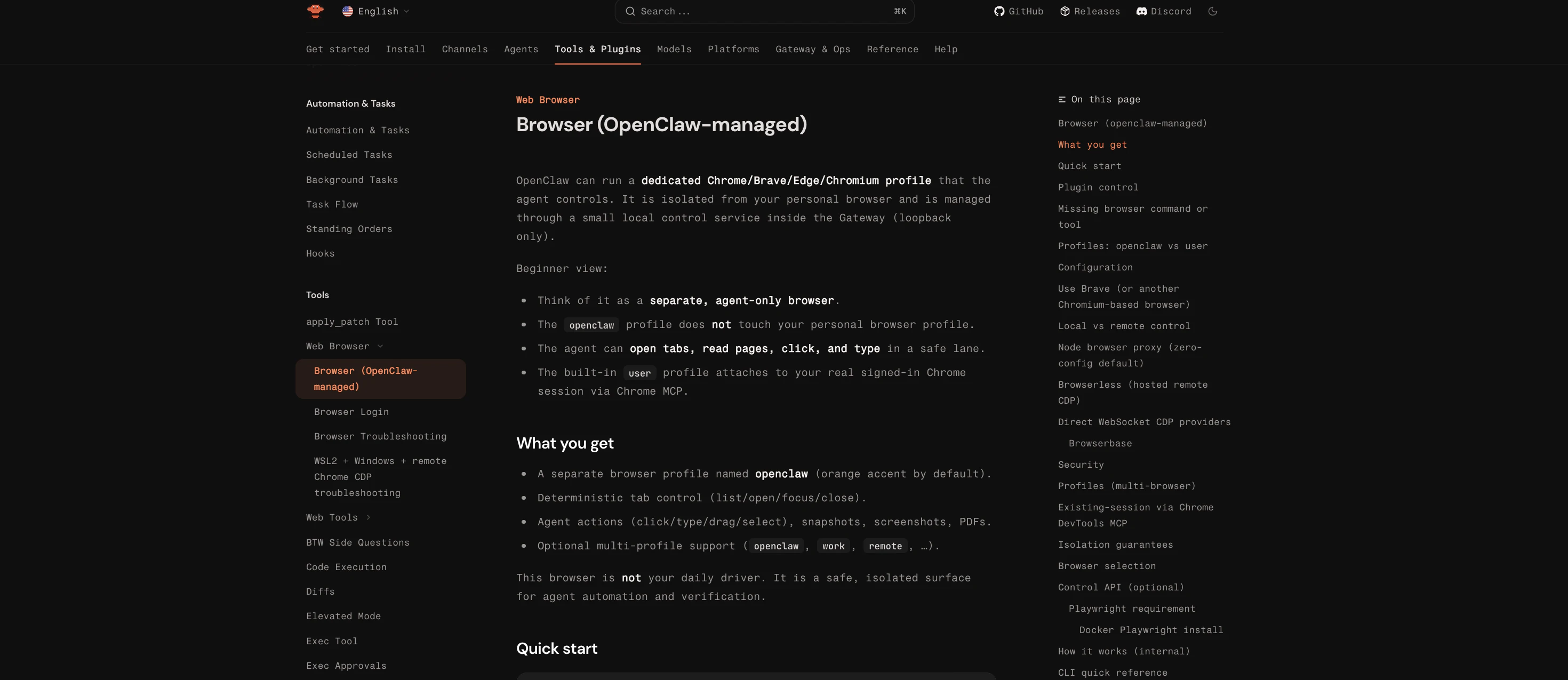Viewport: 1568px width, 680px height.
Task: Open Standing Orders sidebar page
Action: (x=349, y=229)
